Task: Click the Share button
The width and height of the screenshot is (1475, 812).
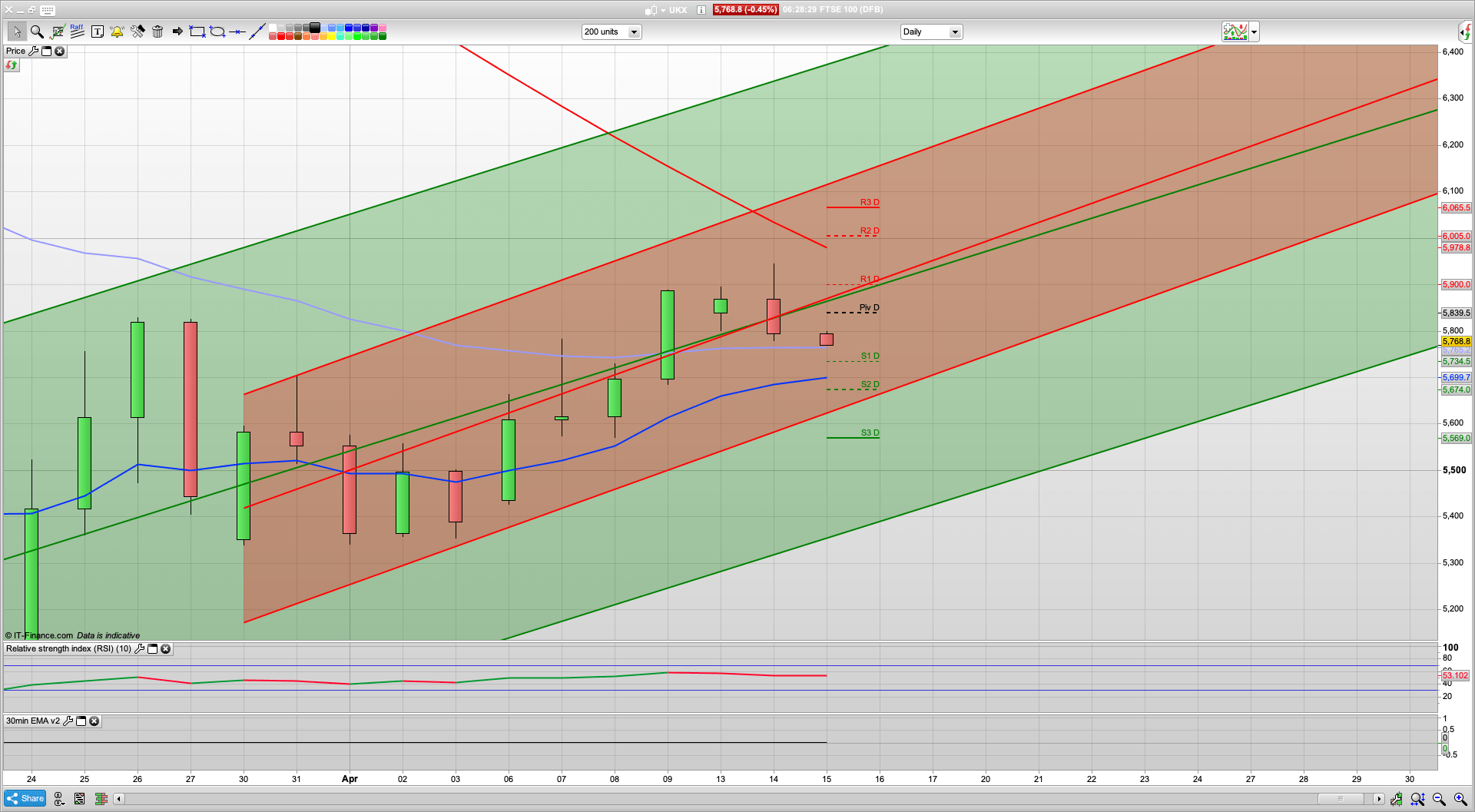Action: pyautogui.click(x=25, y=799)
